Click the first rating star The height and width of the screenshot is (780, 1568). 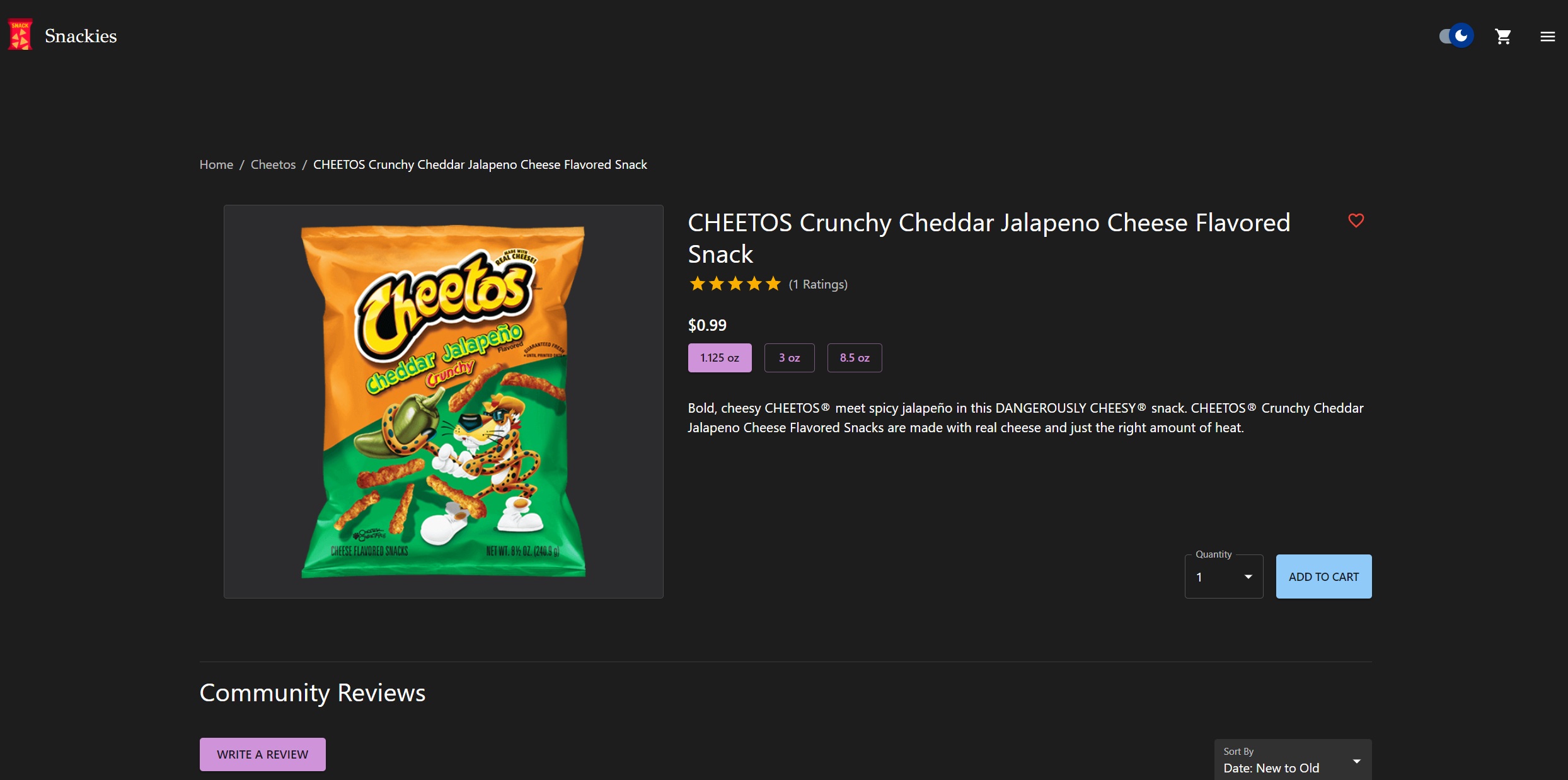[x=697, y=284]
